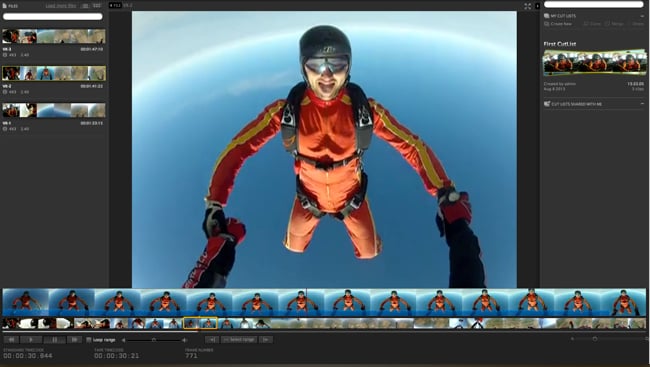Click the set range end marker button

point(266,340)
